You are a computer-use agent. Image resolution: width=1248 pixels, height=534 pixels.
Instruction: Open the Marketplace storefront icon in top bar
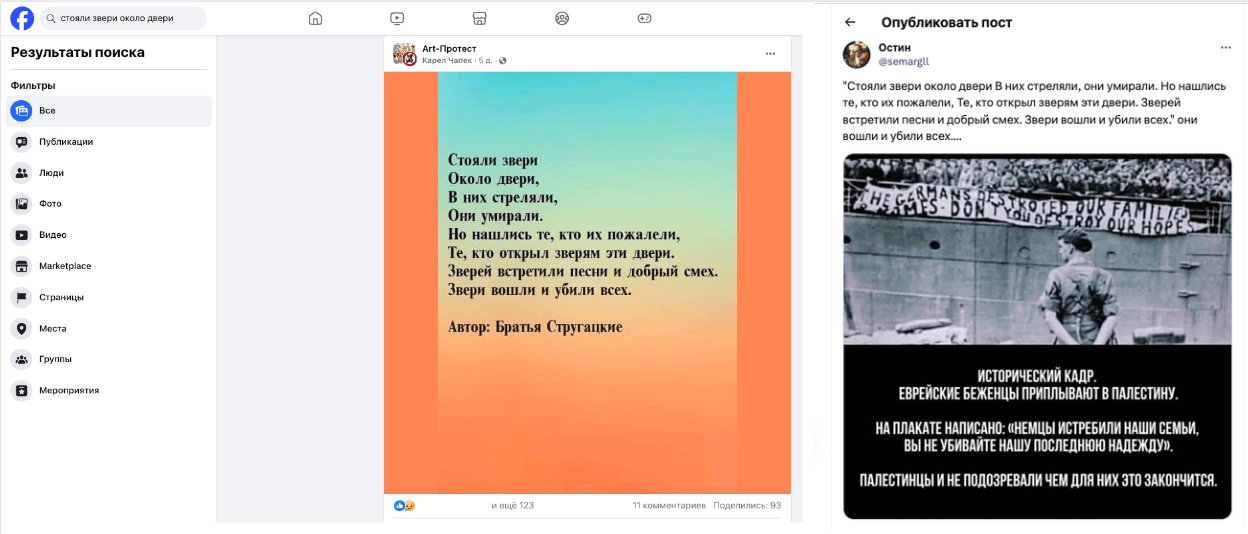479,18
